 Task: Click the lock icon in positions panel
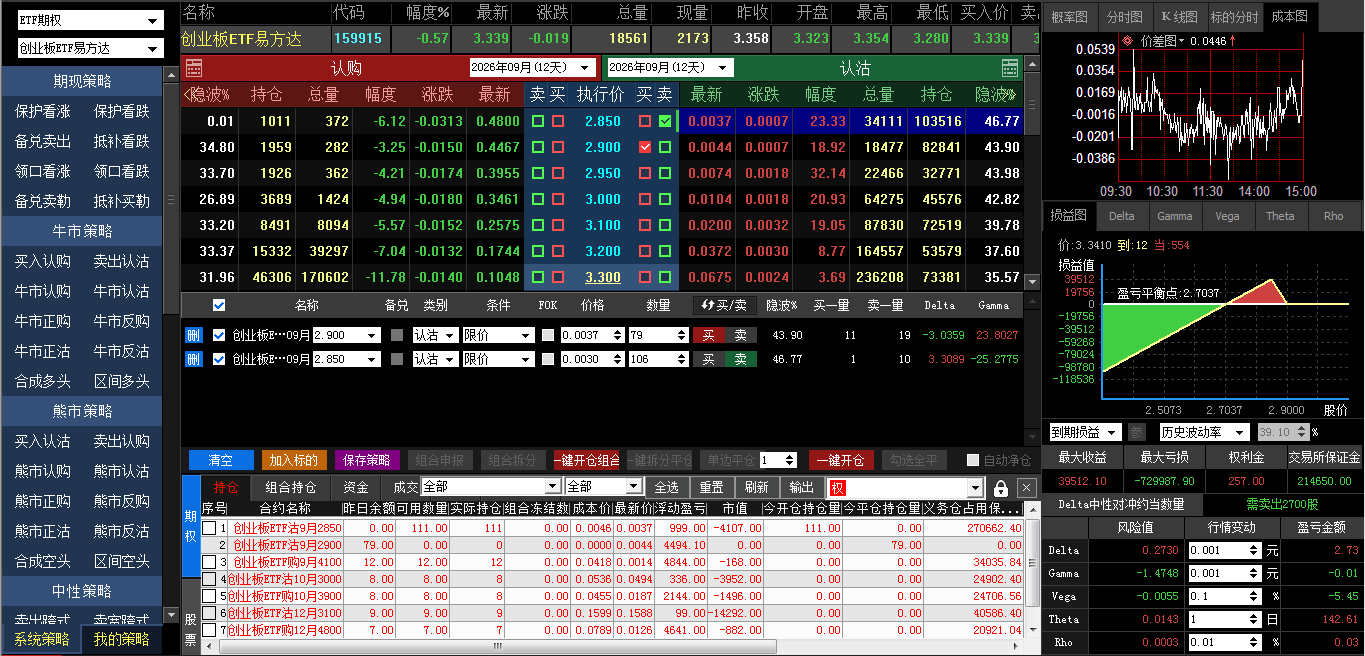[x=1001, y=488]
